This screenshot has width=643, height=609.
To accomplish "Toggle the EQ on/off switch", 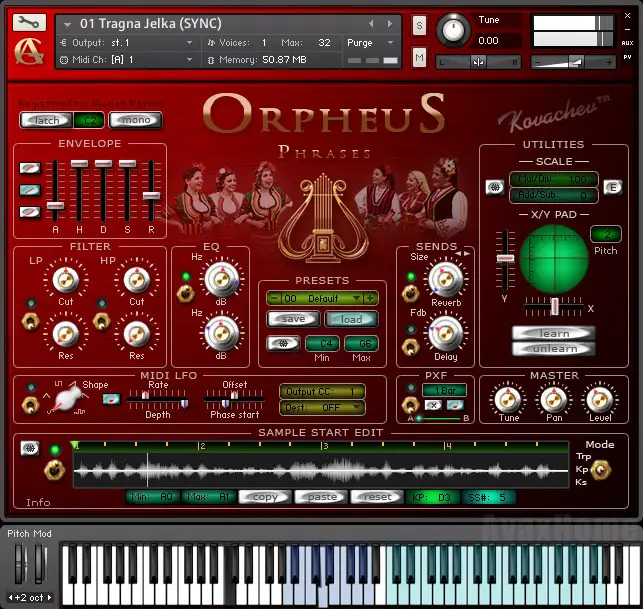I will click(185, 293).
